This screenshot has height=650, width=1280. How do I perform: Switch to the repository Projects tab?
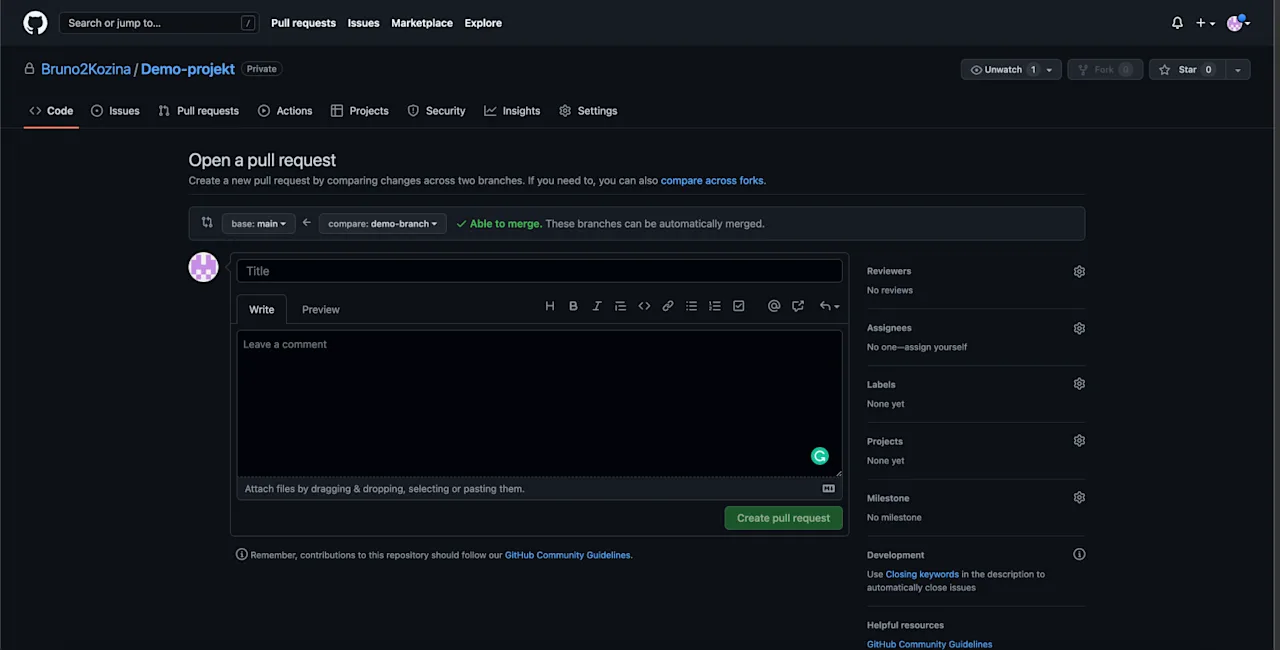click(x=359, y=111)
